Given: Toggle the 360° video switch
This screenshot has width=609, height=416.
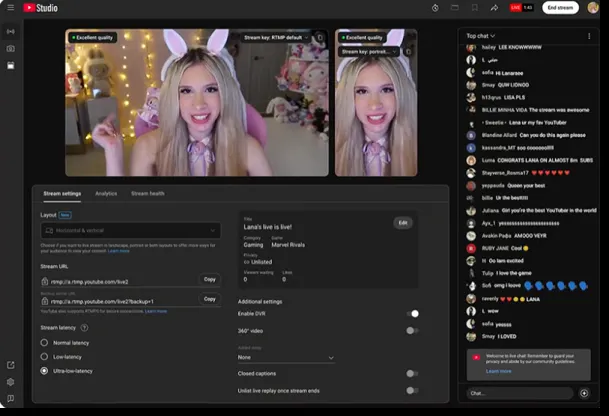Looking at the screenshot, I should pyautogui.click(x=412, y=331).
